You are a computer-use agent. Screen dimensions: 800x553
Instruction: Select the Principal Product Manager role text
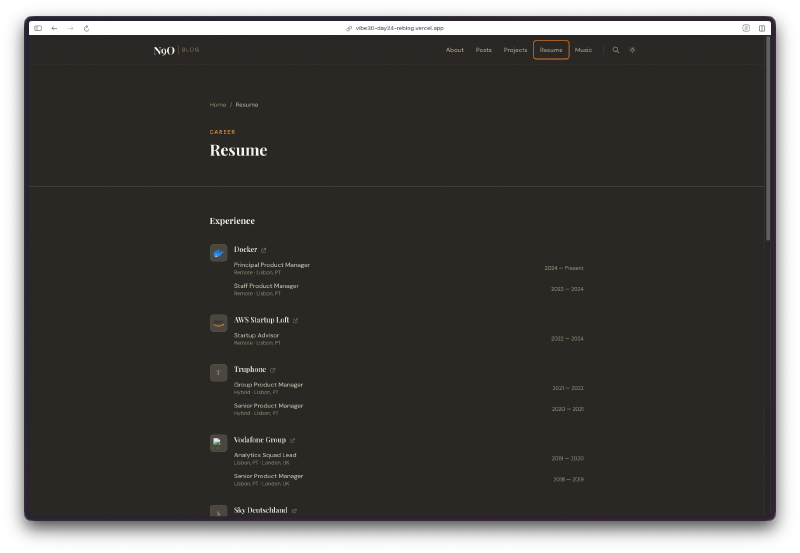coord(271,265)
